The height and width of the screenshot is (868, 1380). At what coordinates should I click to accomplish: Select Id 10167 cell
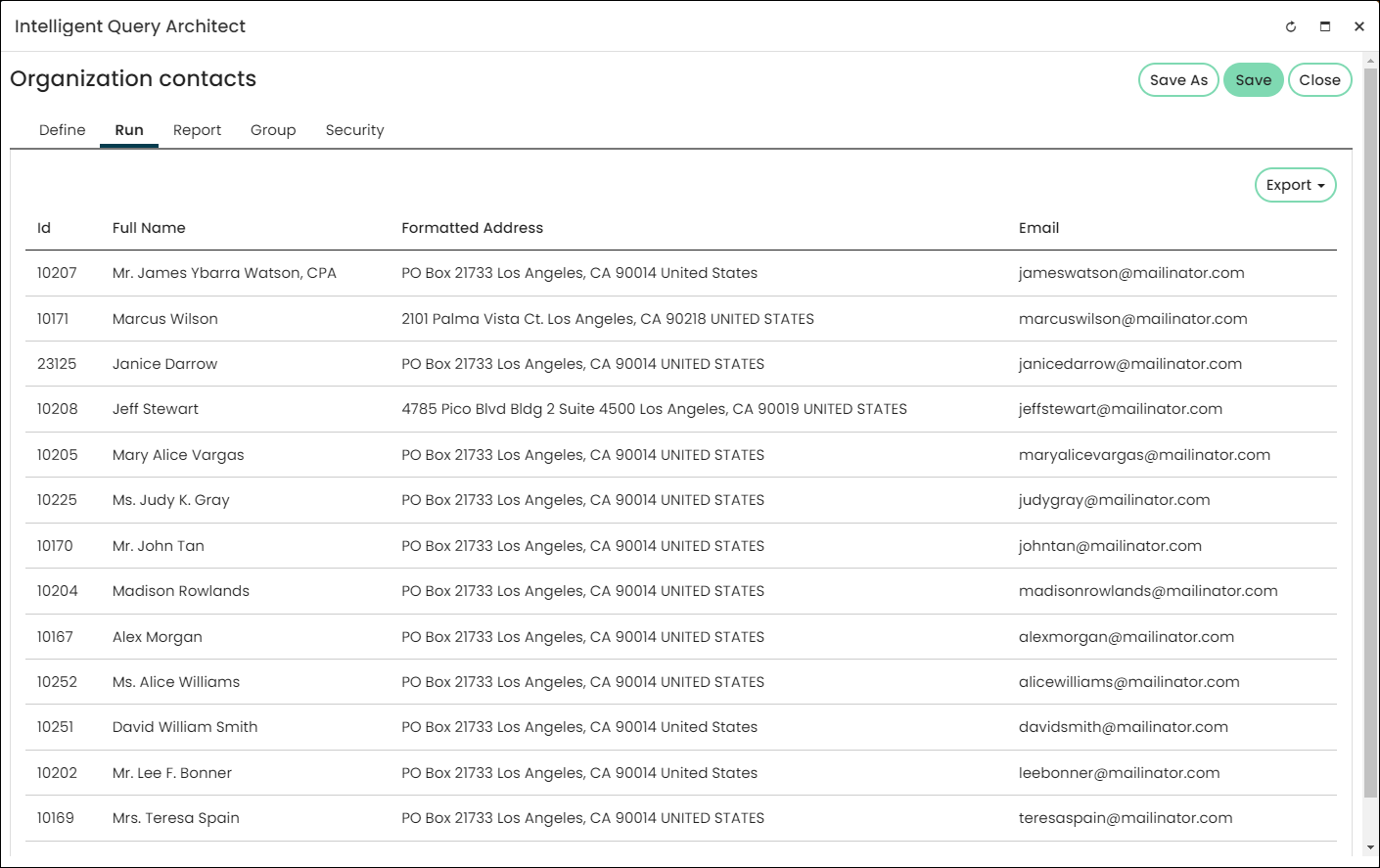(x=55, y=637)
